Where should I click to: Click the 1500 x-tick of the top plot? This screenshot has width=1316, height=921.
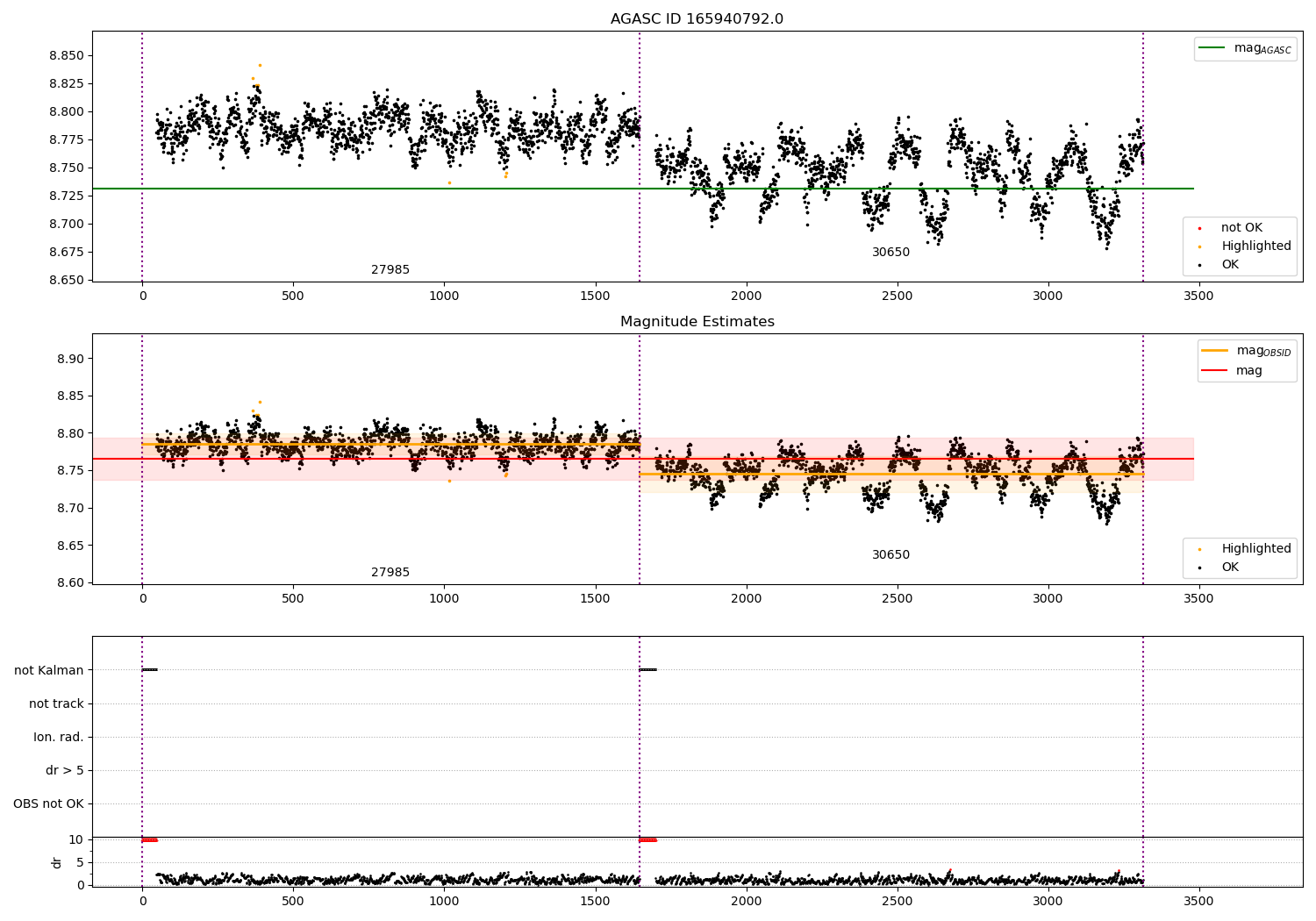pos(595,296)
